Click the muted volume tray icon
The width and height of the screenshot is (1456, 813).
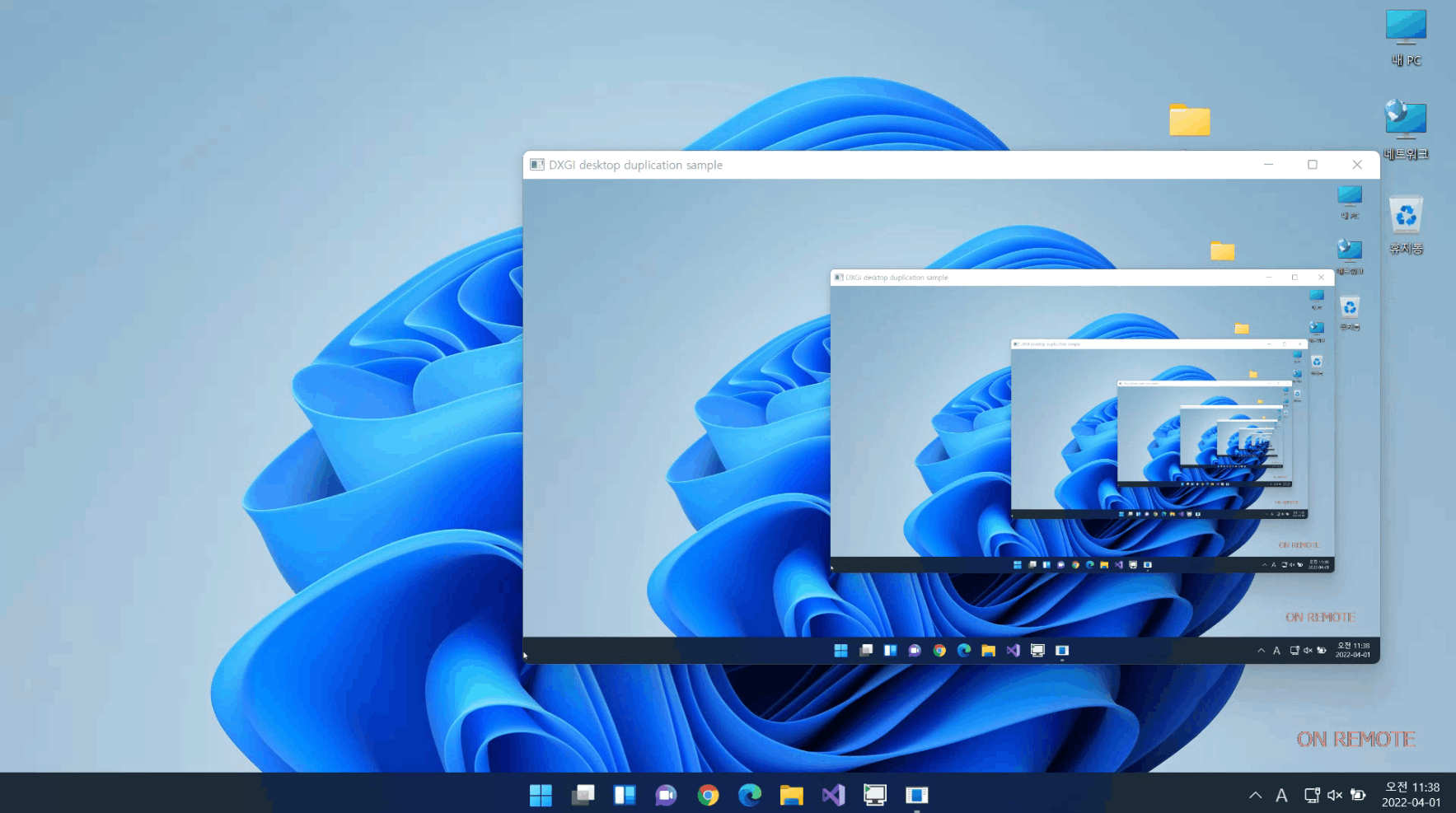(1335, 795)
